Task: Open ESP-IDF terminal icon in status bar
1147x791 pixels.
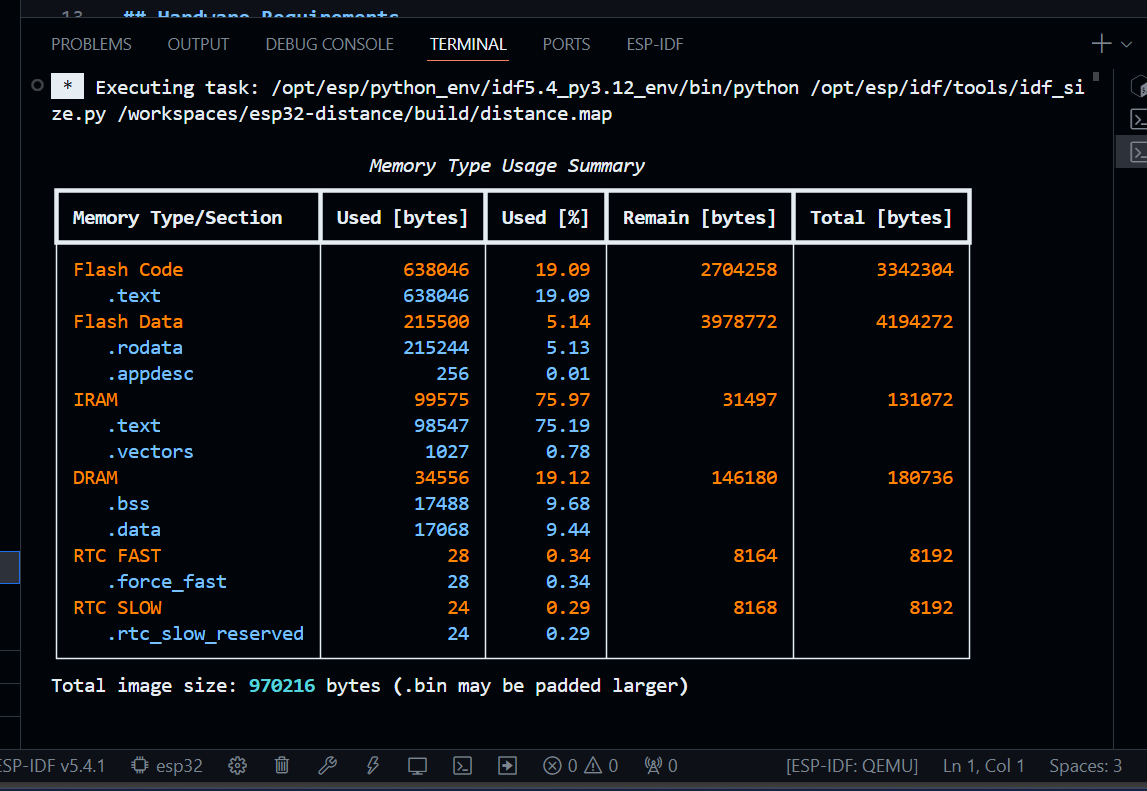Action: [462, 766]
